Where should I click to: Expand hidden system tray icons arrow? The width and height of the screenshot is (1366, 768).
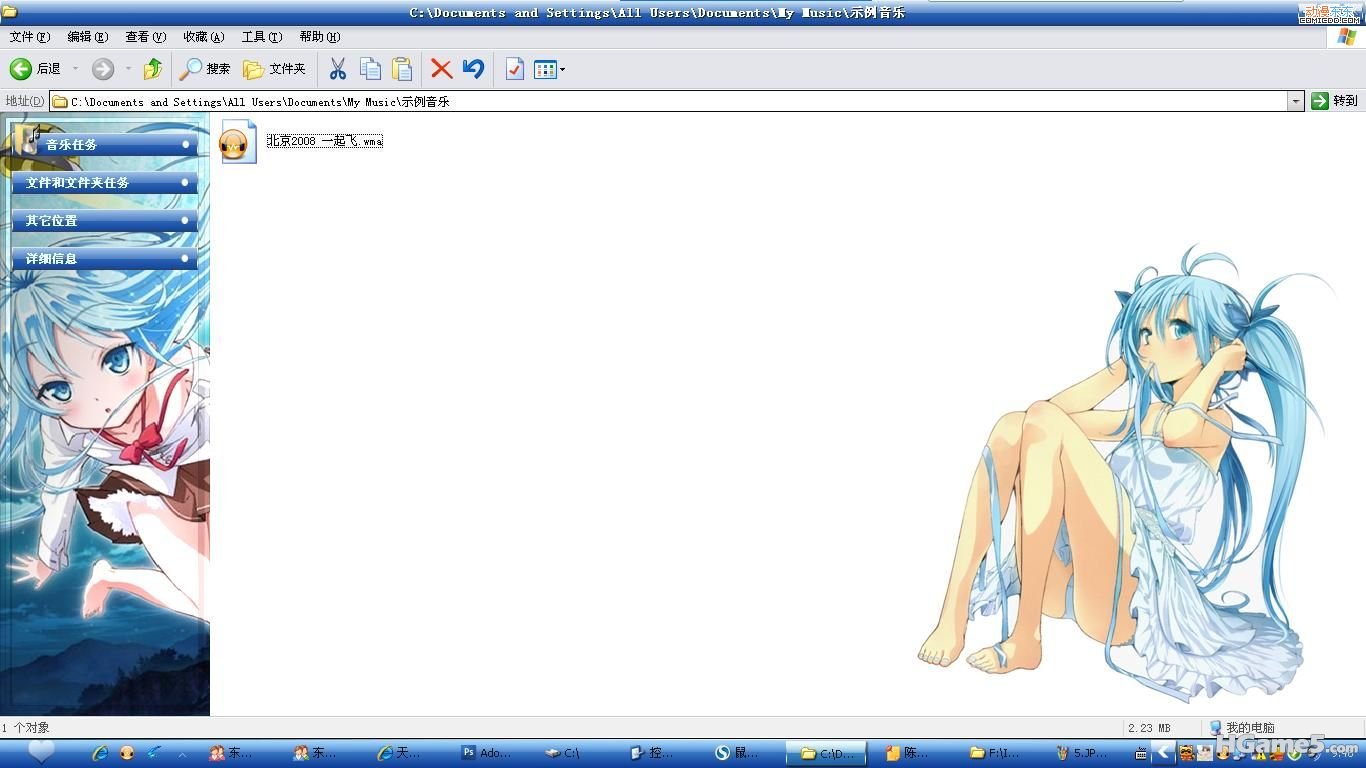pos(1163,752)
